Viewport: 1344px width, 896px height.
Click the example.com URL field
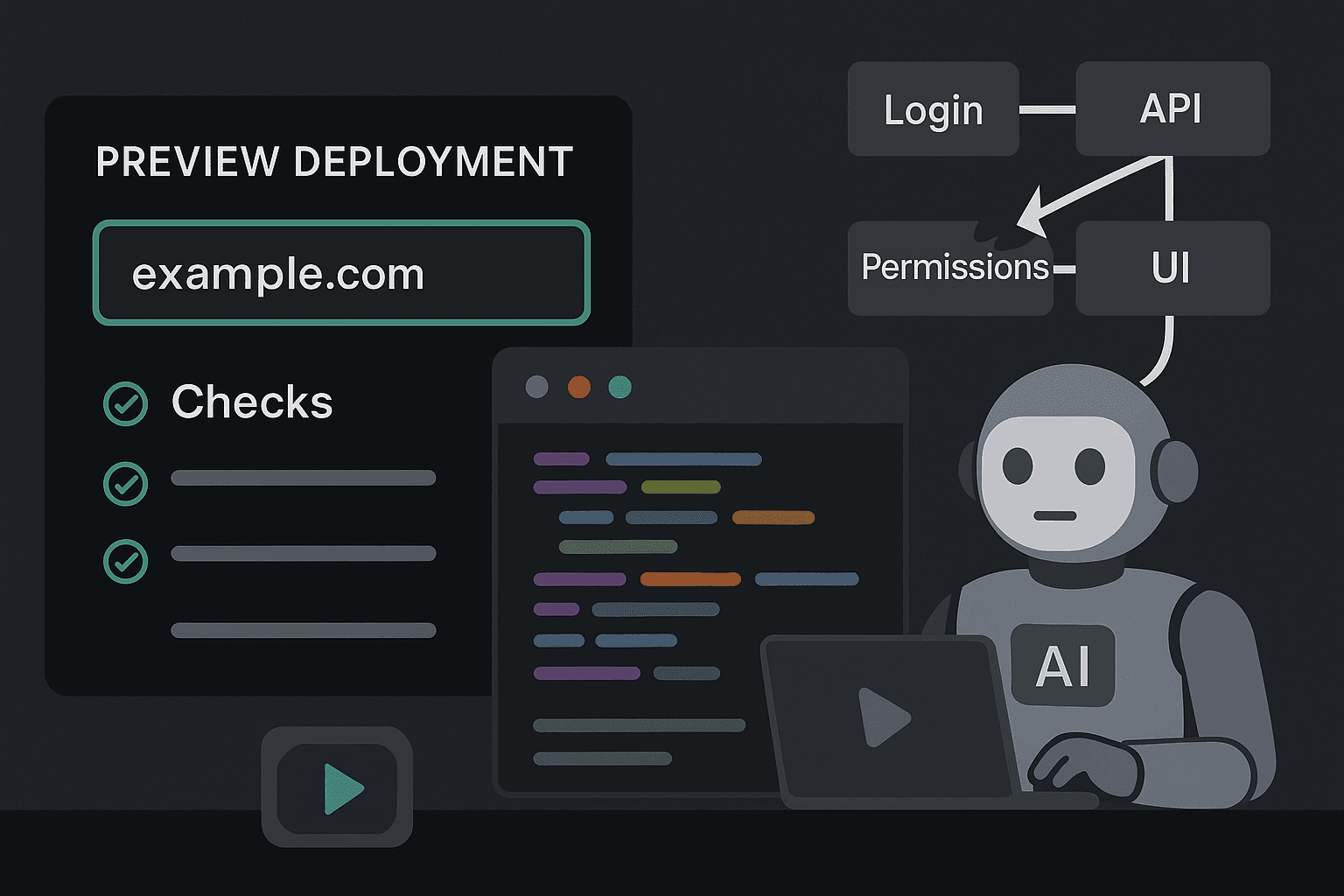pyautogui.click(x=341, y=273)
